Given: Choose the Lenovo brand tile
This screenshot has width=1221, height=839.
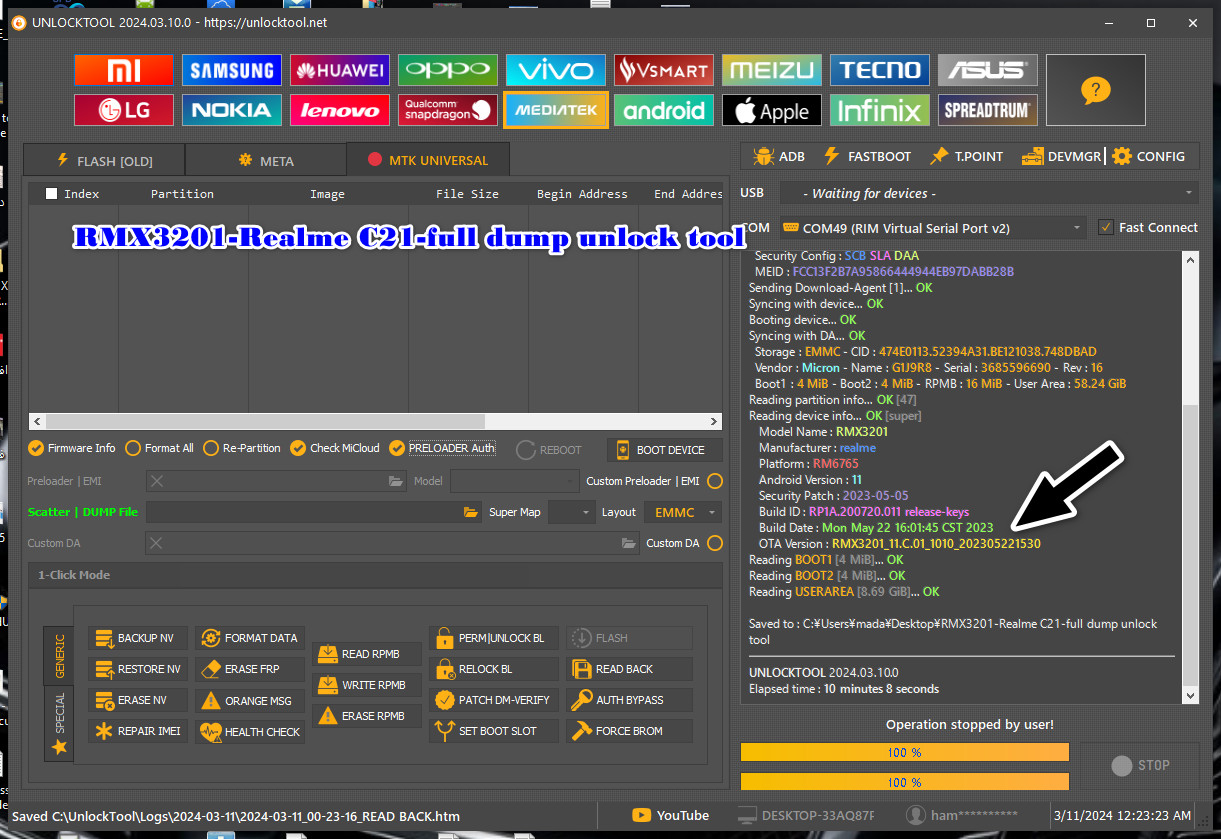Looking at the screenshot, I should [340, 110].
